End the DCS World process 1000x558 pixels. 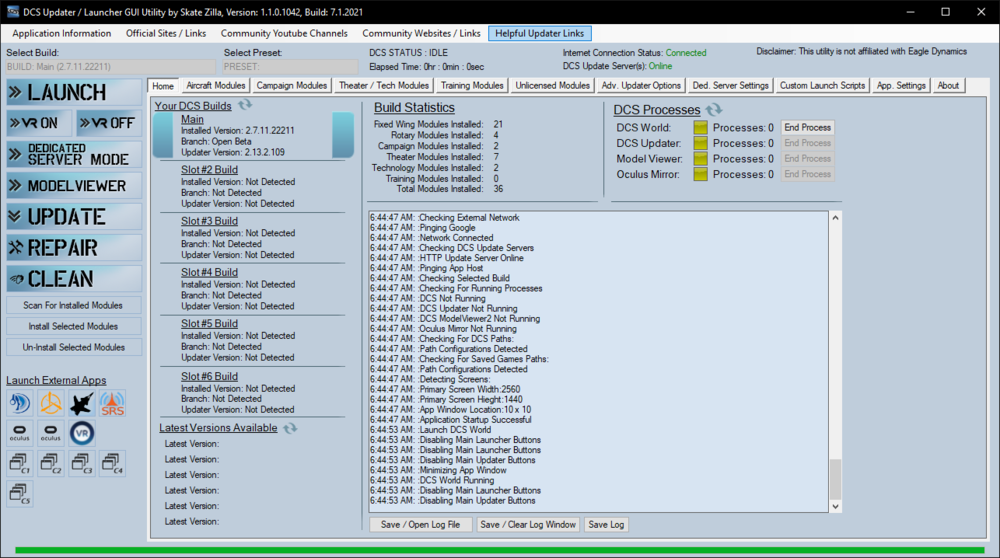(807, 128)
